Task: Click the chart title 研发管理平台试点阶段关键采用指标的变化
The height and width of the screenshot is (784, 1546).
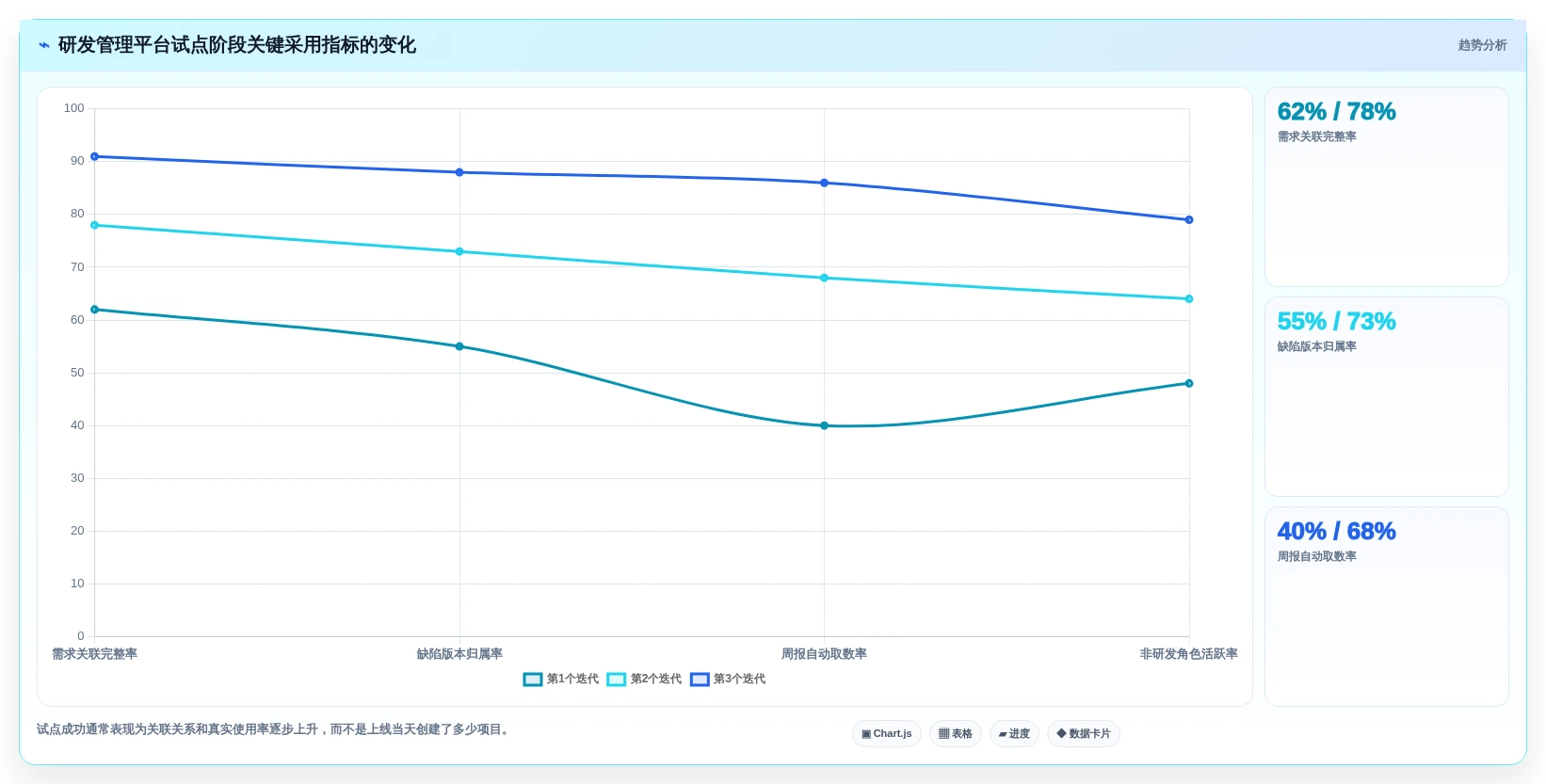Action: (x=236, y=45)
